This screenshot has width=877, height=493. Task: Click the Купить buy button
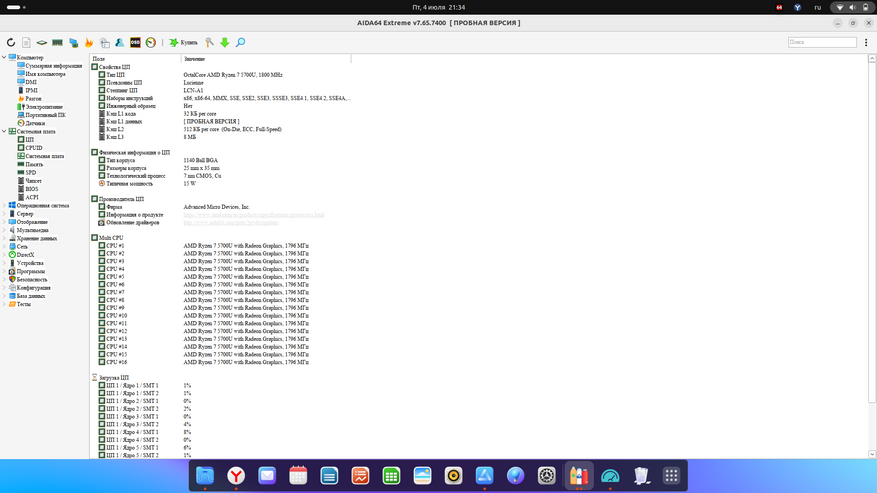pyautogui.click(x=183, y=43)
